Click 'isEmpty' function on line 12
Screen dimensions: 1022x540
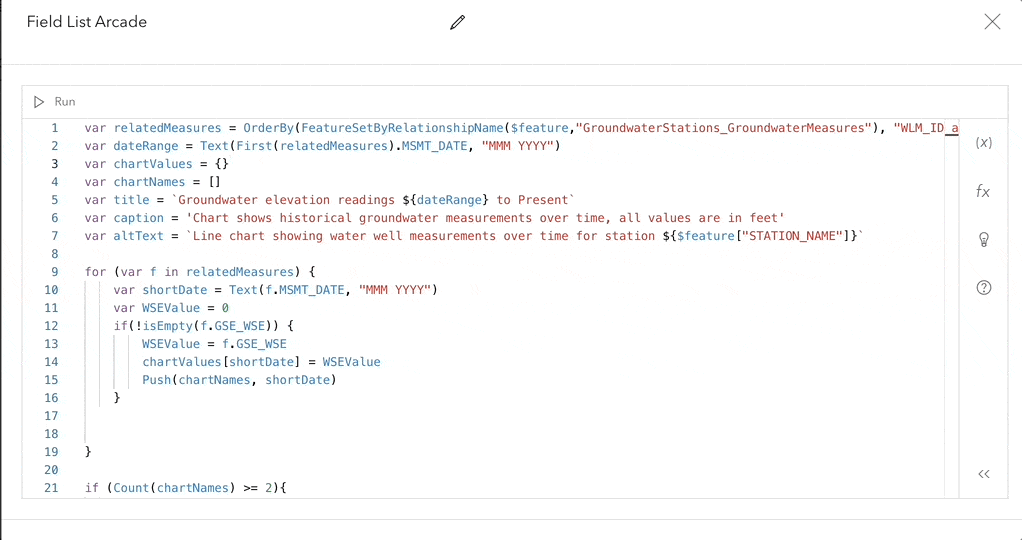pyautogui.click(x=168, y=326)
